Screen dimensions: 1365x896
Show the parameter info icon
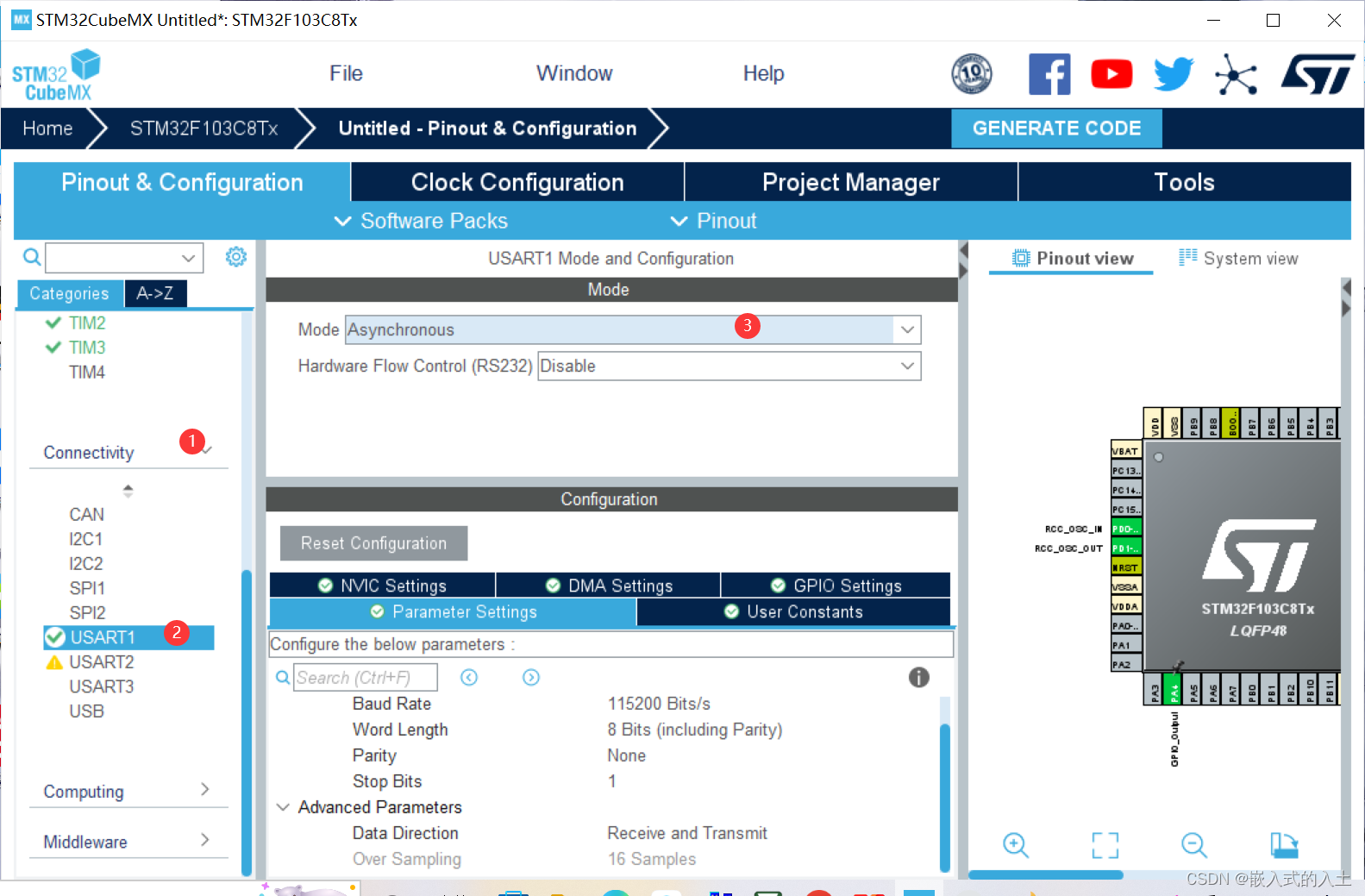click(x=919, y=677)
